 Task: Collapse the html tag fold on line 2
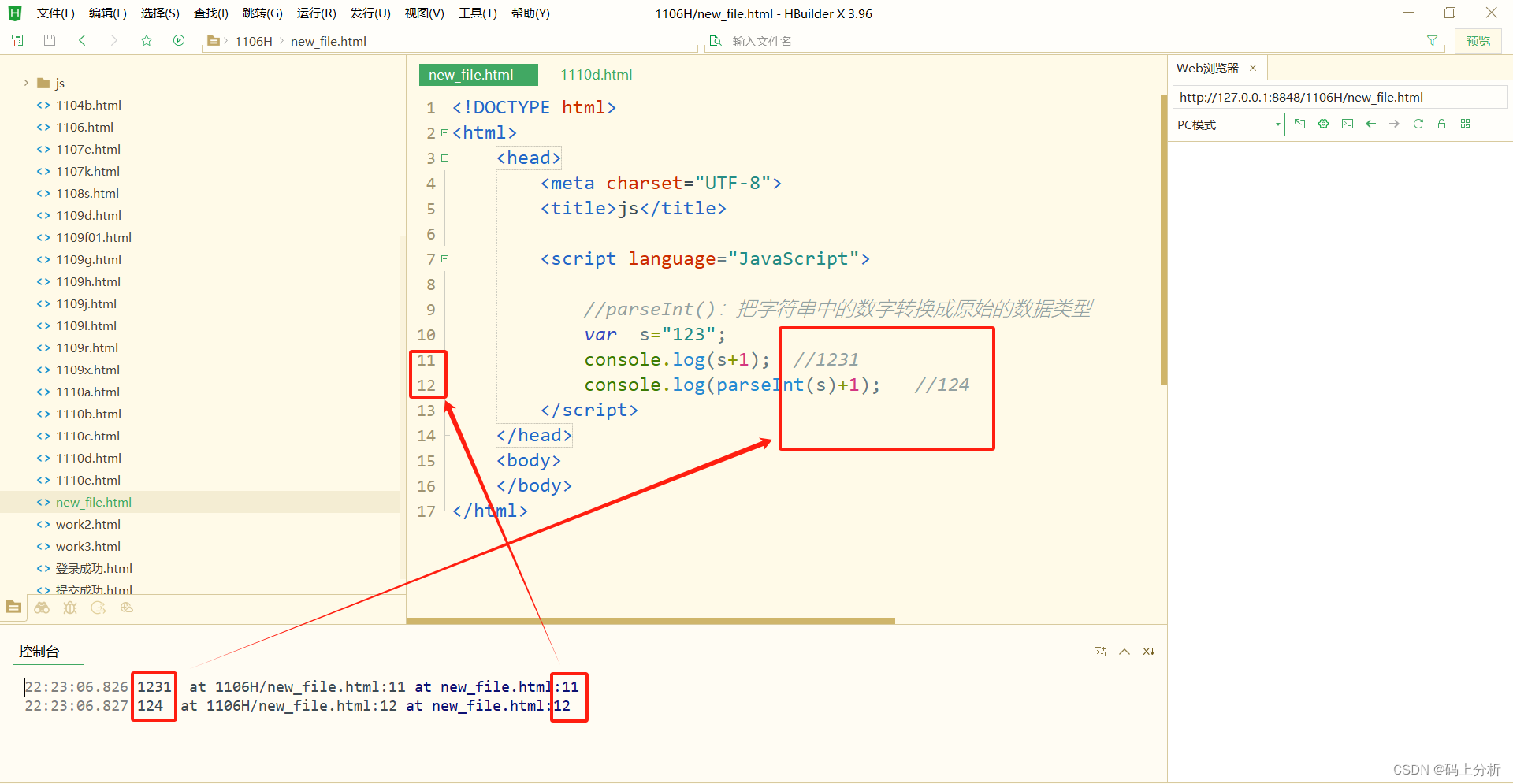point(444,132)
